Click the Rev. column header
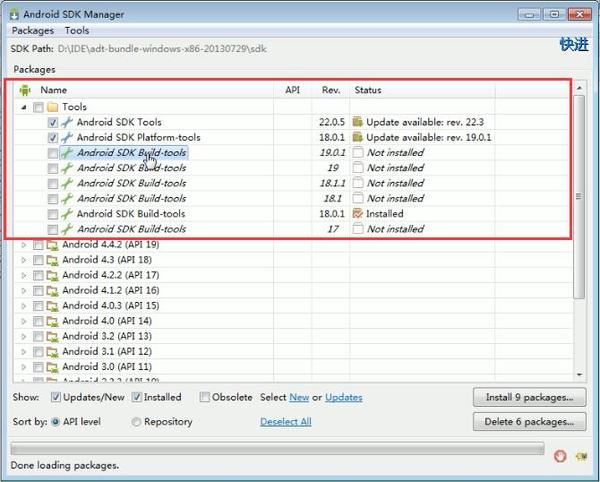The height and width of the screenshot is (482, 600). [x=331, y=90]
